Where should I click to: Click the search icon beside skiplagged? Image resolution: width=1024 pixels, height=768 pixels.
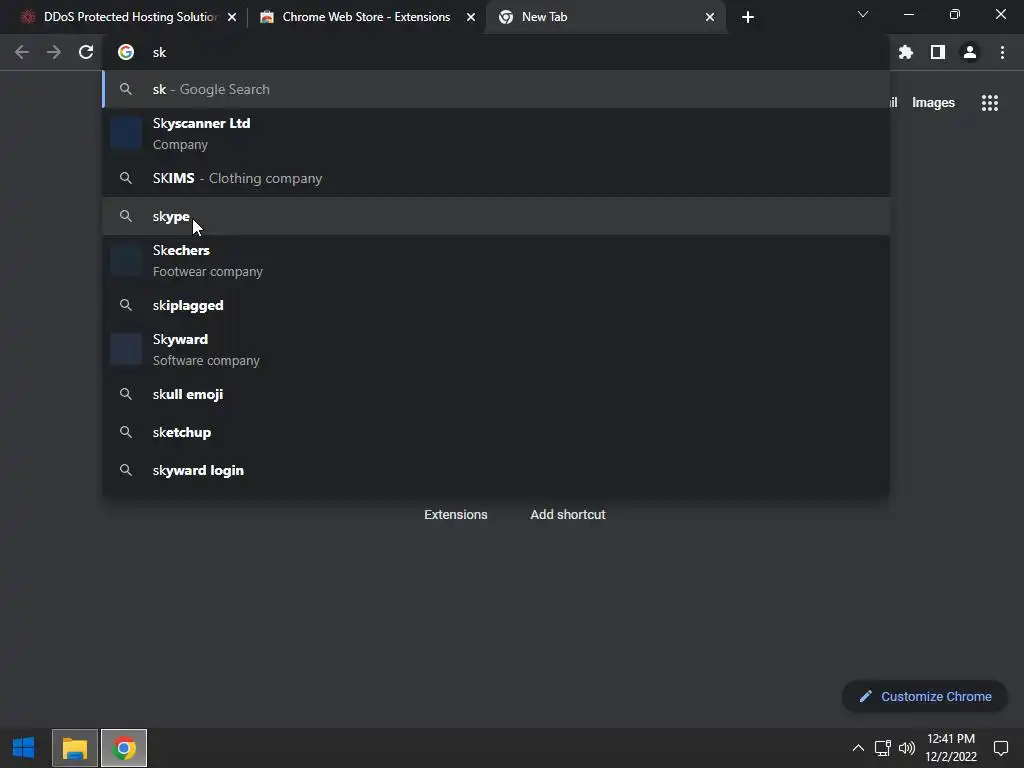(126, 305)
